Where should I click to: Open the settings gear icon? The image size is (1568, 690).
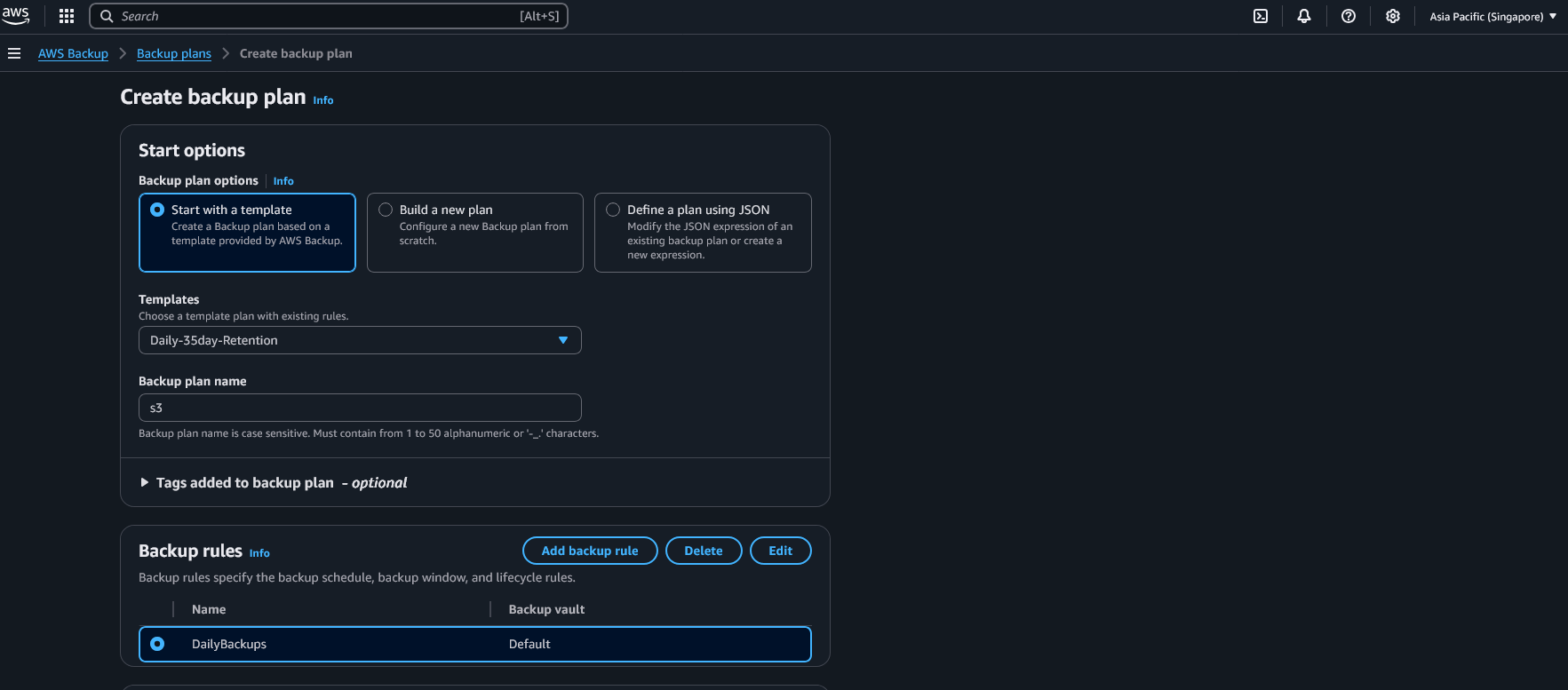(1393, 16)
